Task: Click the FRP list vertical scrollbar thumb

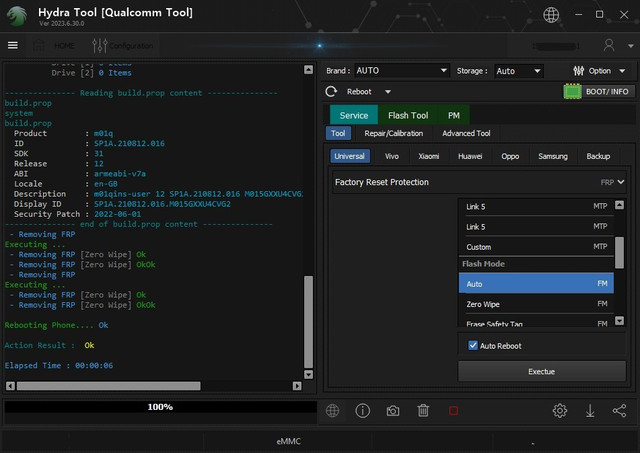Action: 619,252
